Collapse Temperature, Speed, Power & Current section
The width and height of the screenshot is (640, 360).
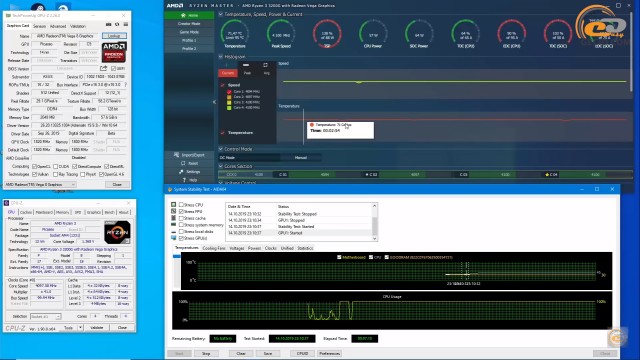(221, 14)
